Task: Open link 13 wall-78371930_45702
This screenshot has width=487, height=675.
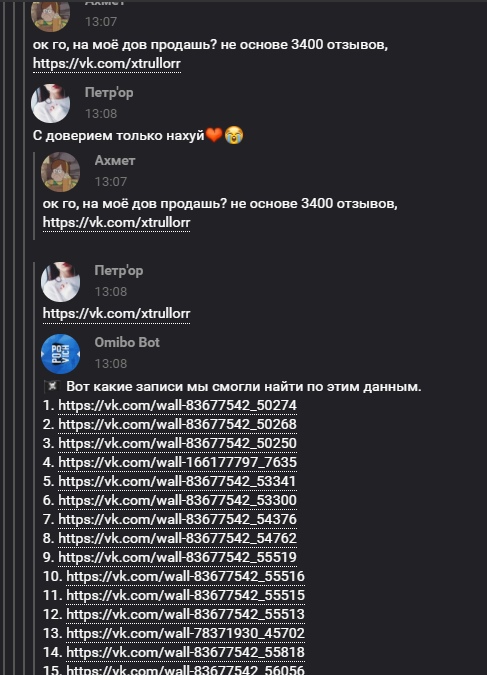Action: tap(186, 633)
